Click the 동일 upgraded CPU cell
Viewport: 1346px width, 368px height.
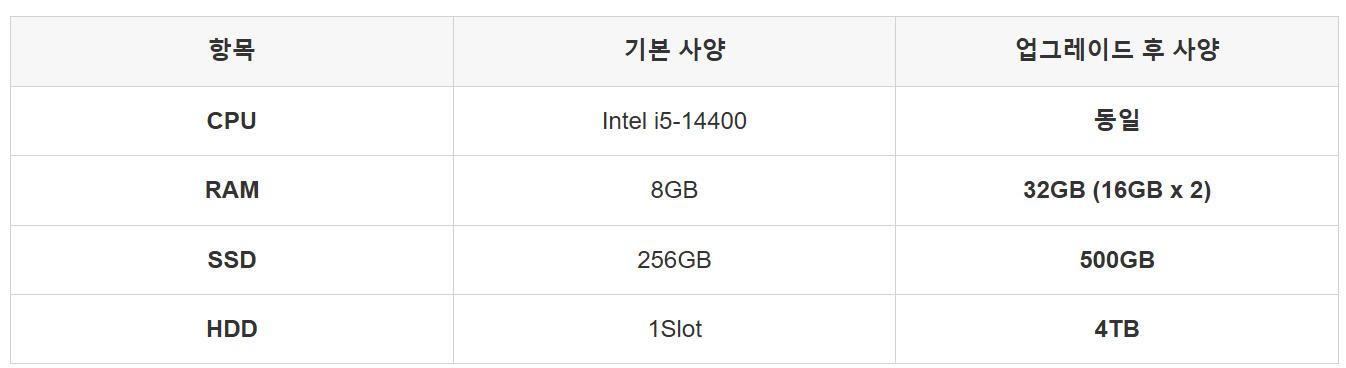[x=1116, y=121]
